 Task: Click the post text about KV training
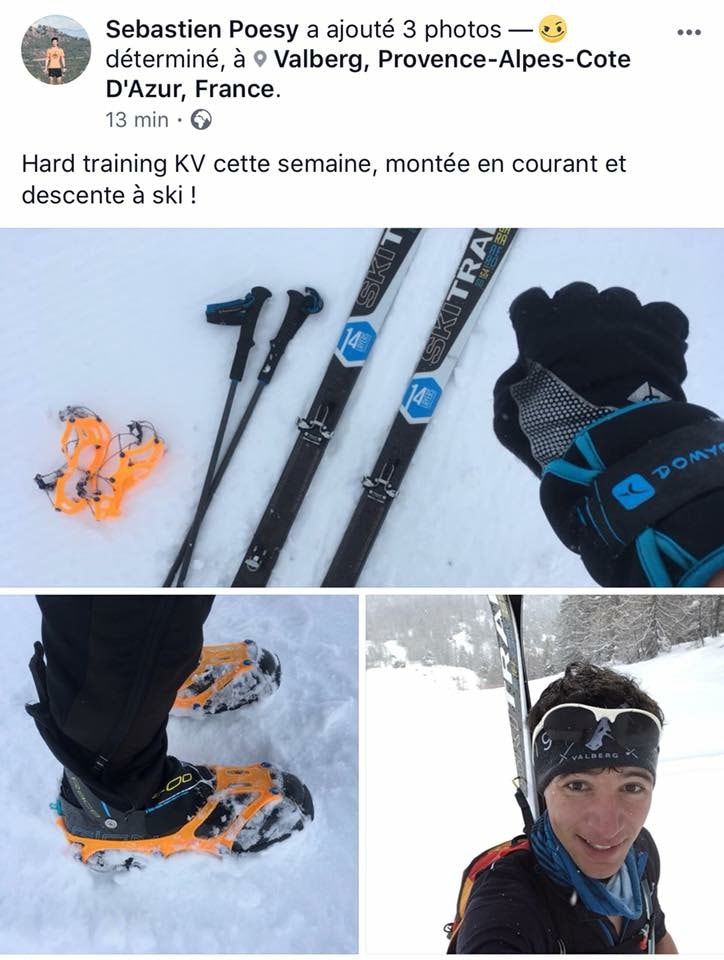[x=324, y=179]
